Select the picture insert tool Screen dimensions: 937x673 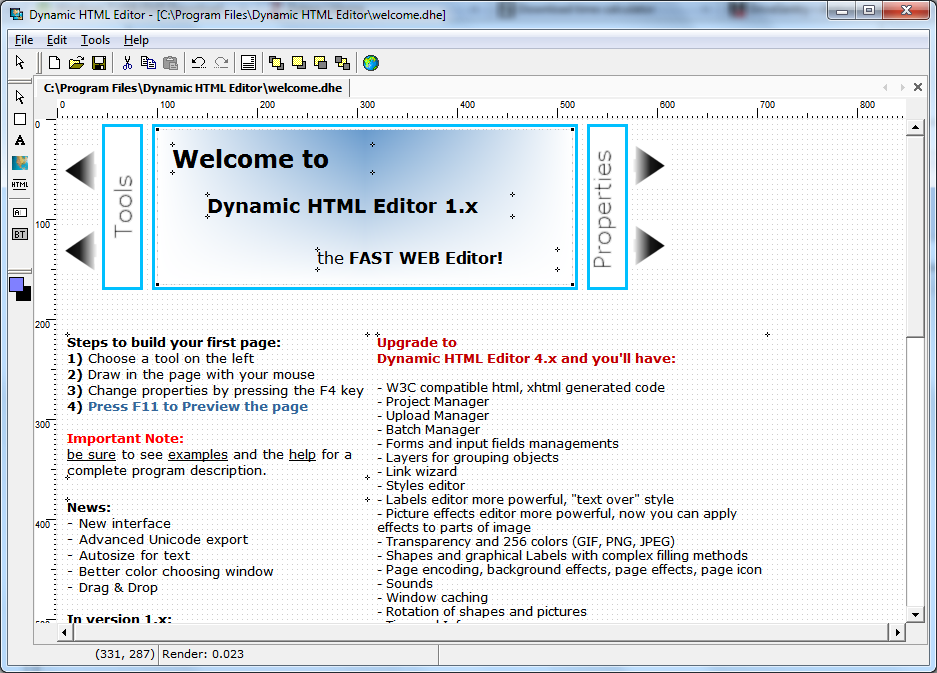coord(20,163)
